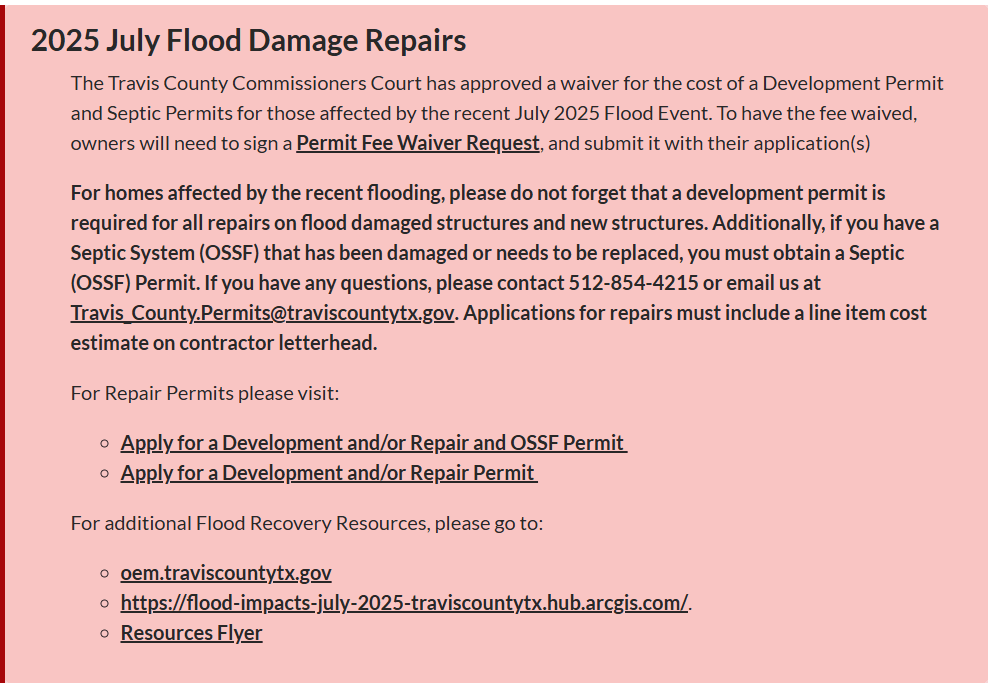Click the phone number 512-854-4215
The width and height of the screenshot is (996, 690).
633,283
